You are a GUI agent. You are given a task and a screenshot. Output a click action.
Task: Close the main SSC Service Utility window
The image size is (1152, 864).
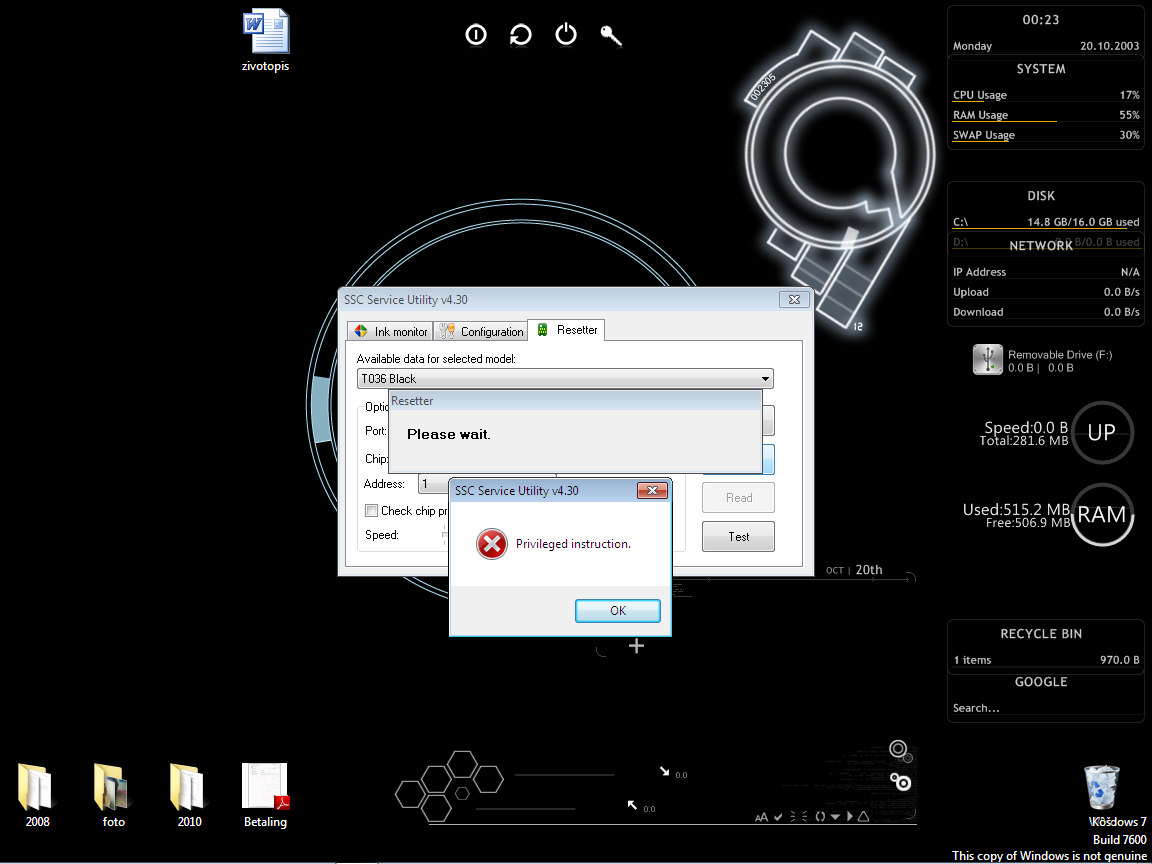[x=794, y=299]
